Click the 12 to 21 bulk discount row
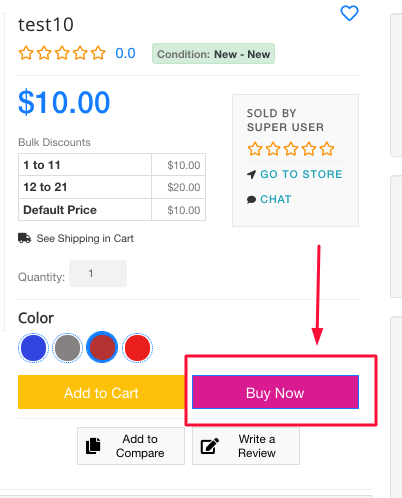The height and width of the screenshot is (498, 402). coord(112,187)
